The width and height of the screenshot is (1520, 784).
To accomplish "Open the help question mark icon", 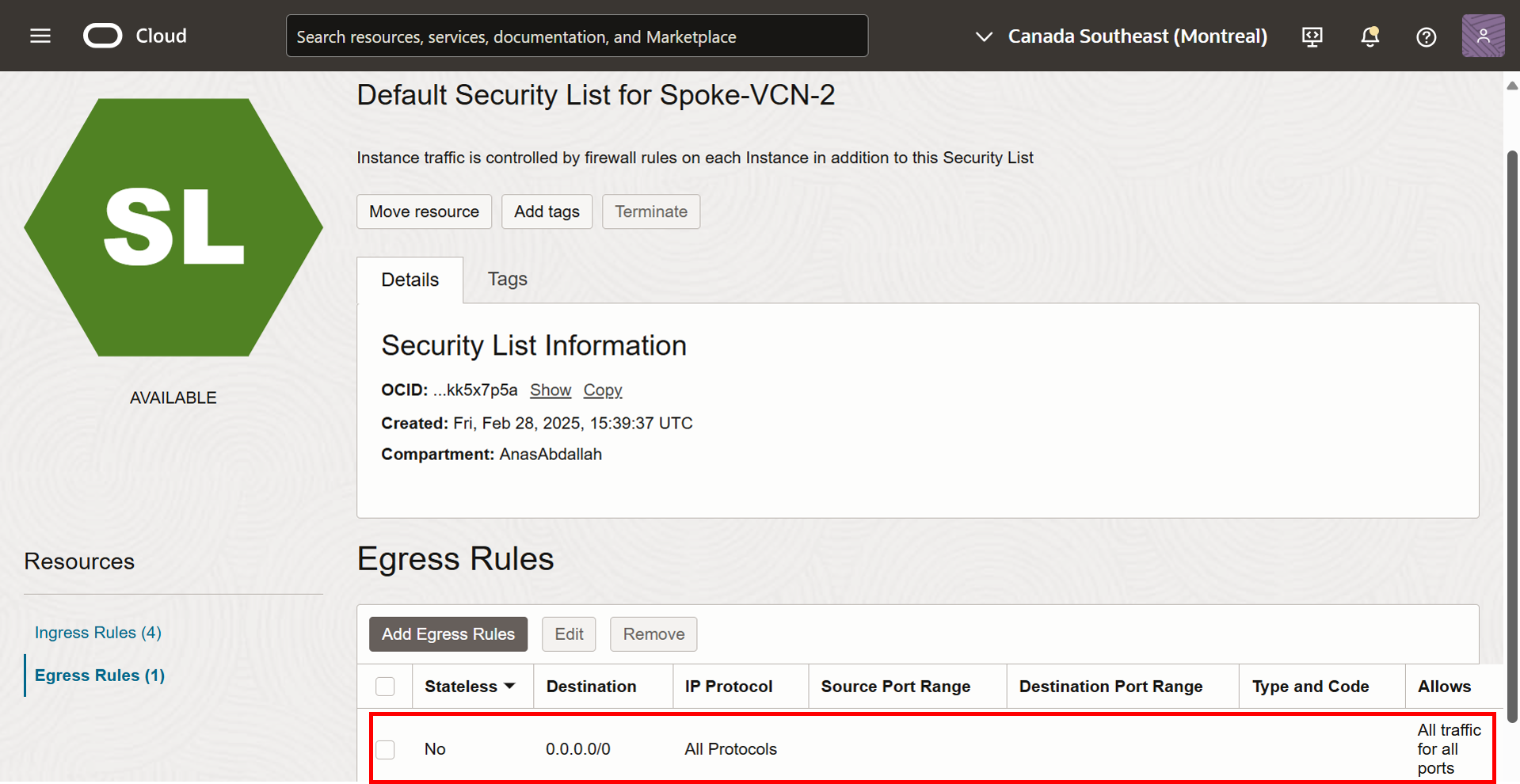I will pos(1426,36).
